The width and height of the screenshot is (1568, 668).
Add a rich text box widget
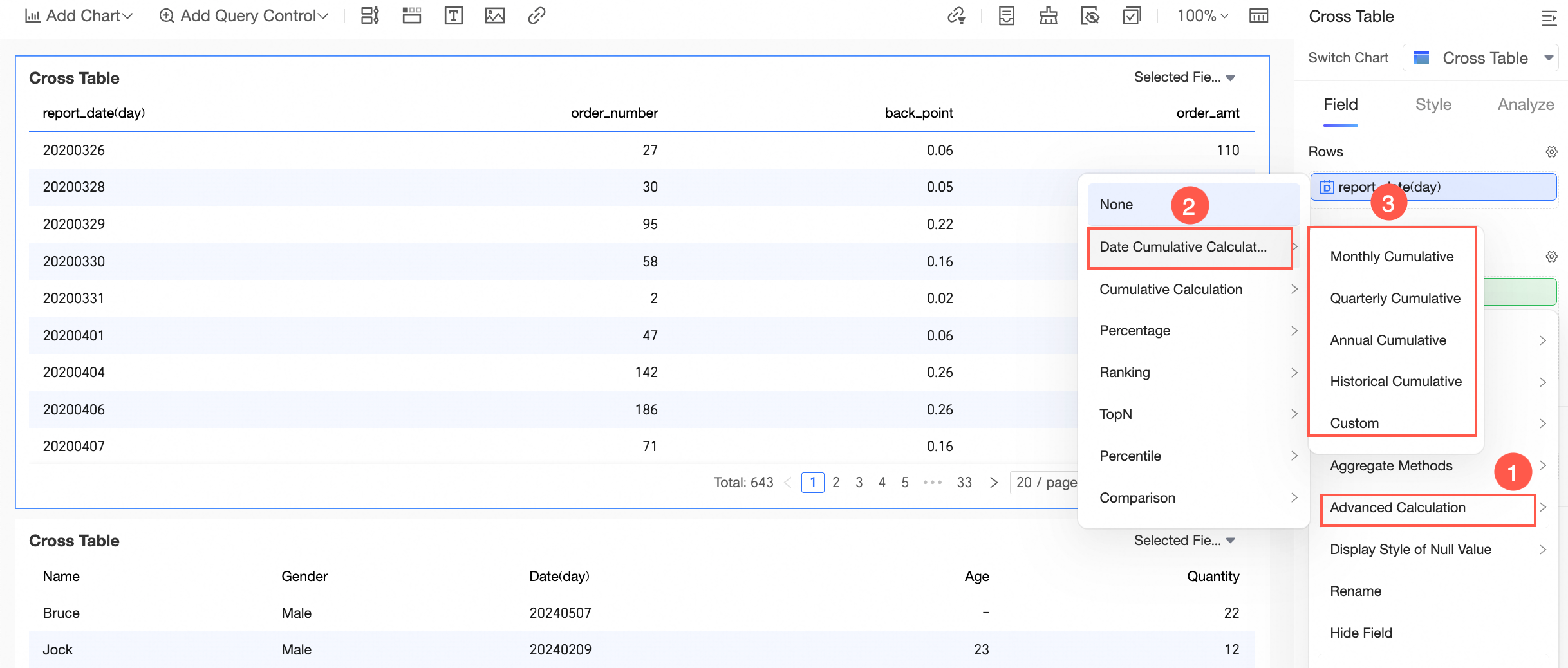click(454, 15)
